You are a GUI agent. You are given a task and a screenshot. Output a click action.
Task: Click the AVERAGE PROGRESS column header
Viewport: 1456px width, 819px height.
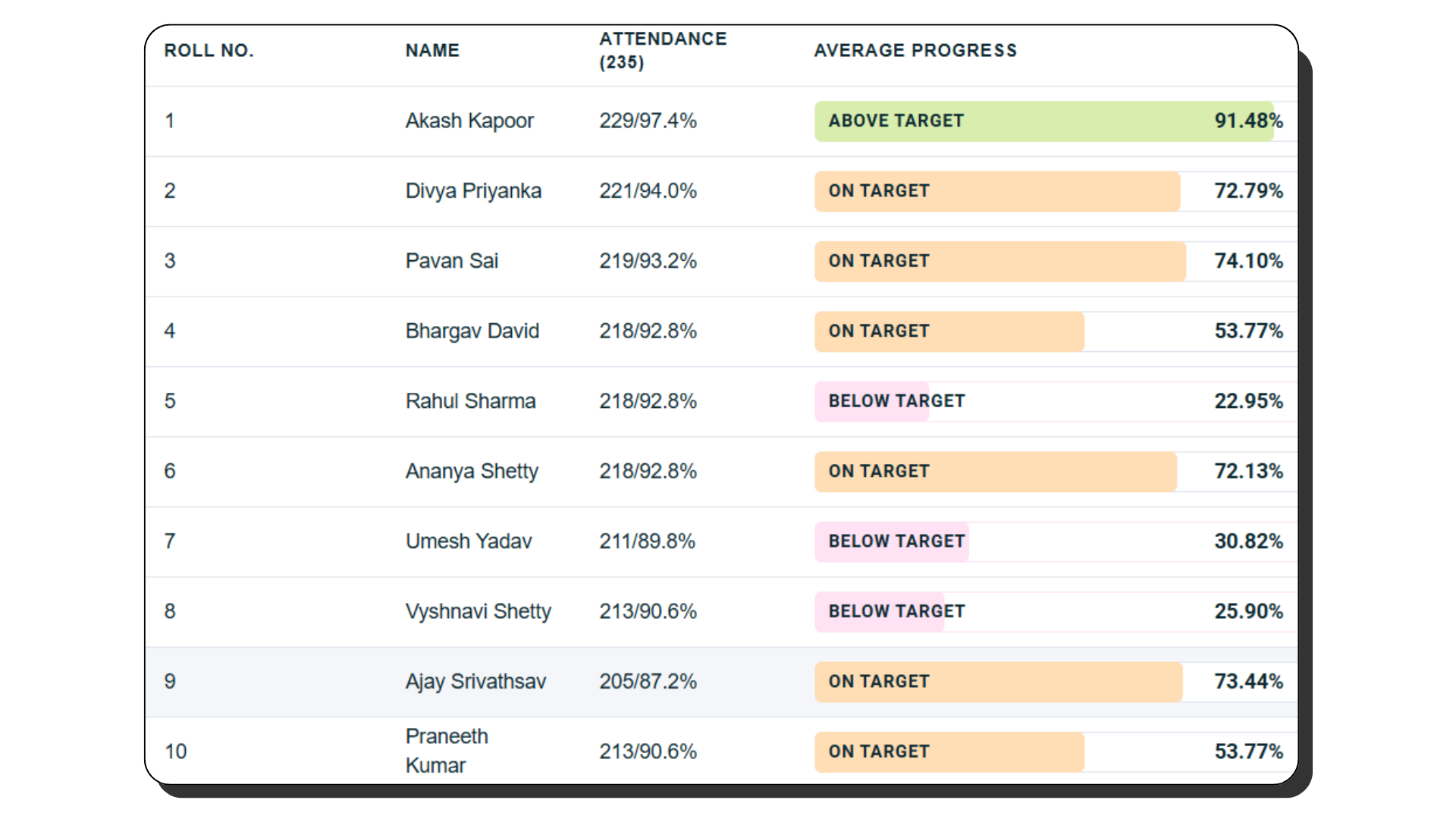pos(915,51)
